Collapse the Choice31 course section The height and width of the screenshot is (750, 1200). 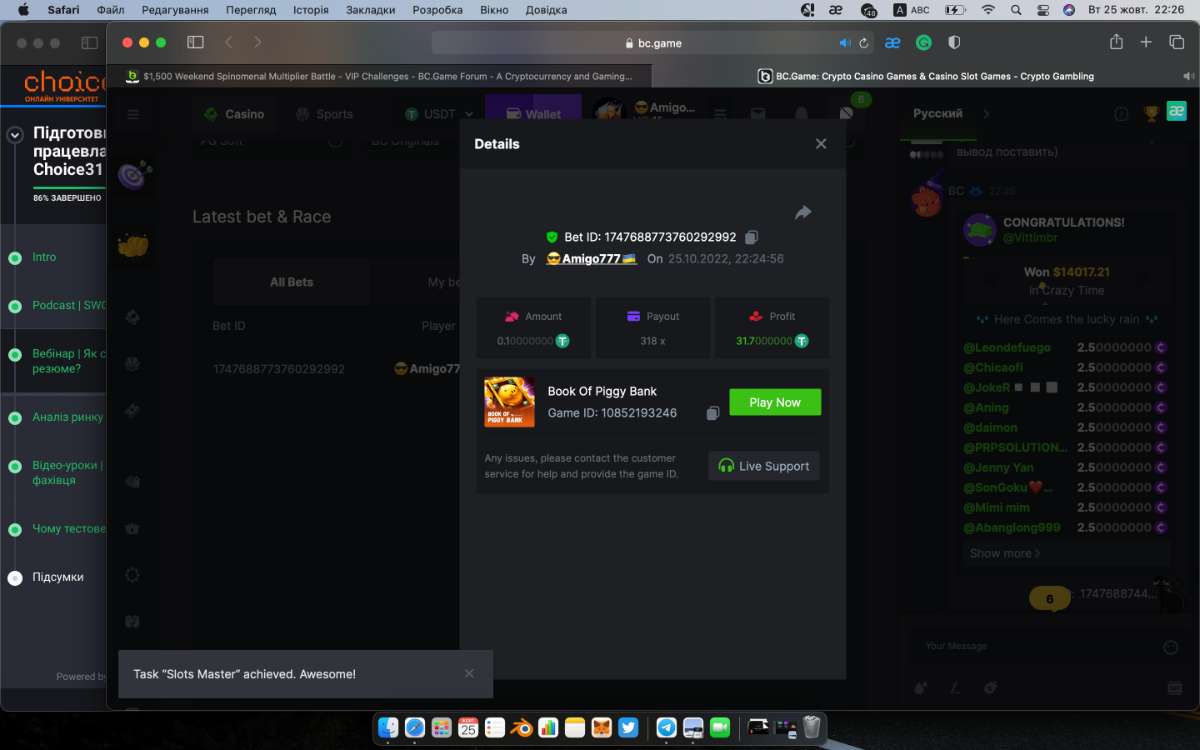click(15, 135)
